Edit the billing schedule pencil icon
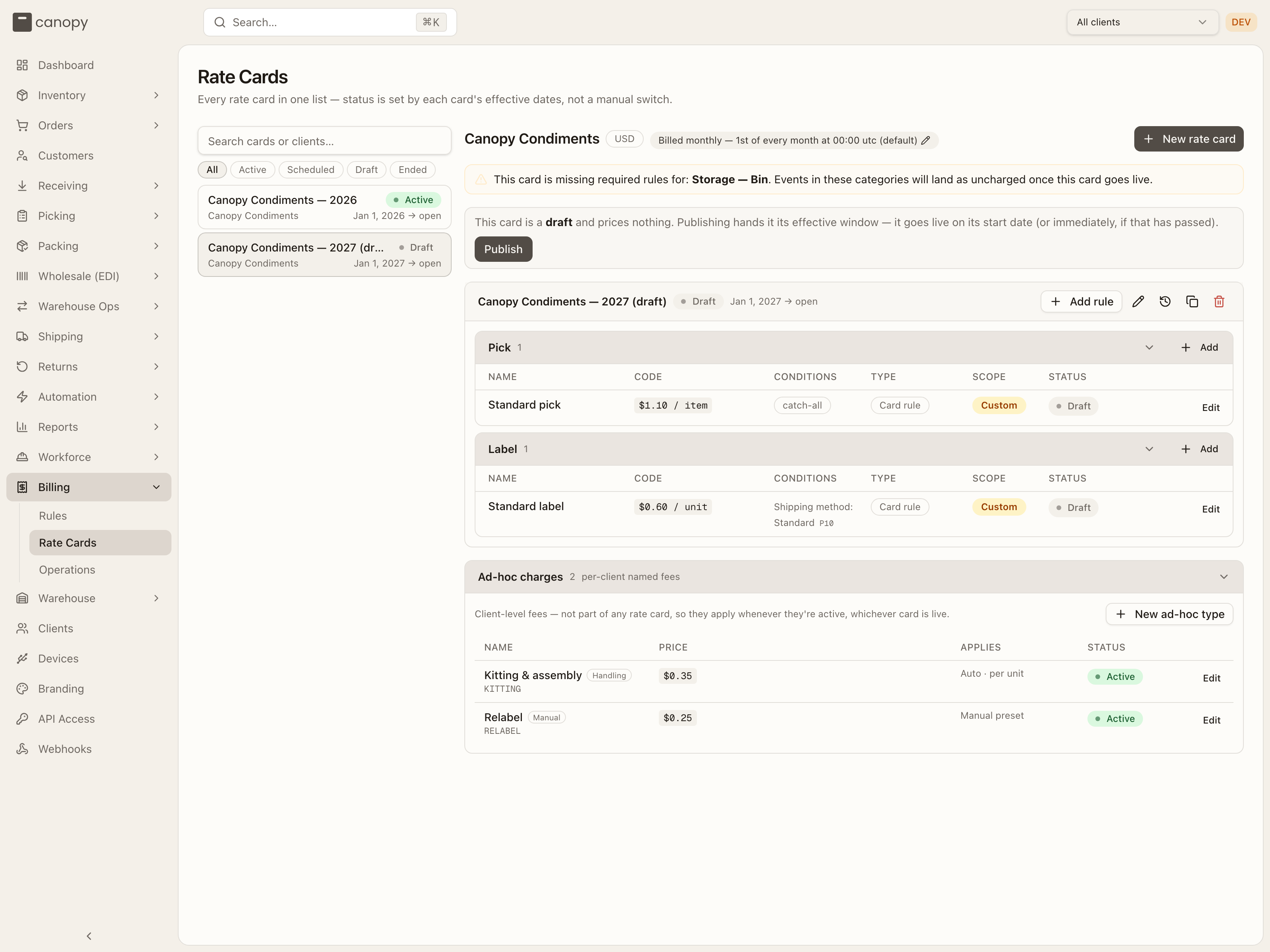1270x952 pixels. click(x=926, y=140)
